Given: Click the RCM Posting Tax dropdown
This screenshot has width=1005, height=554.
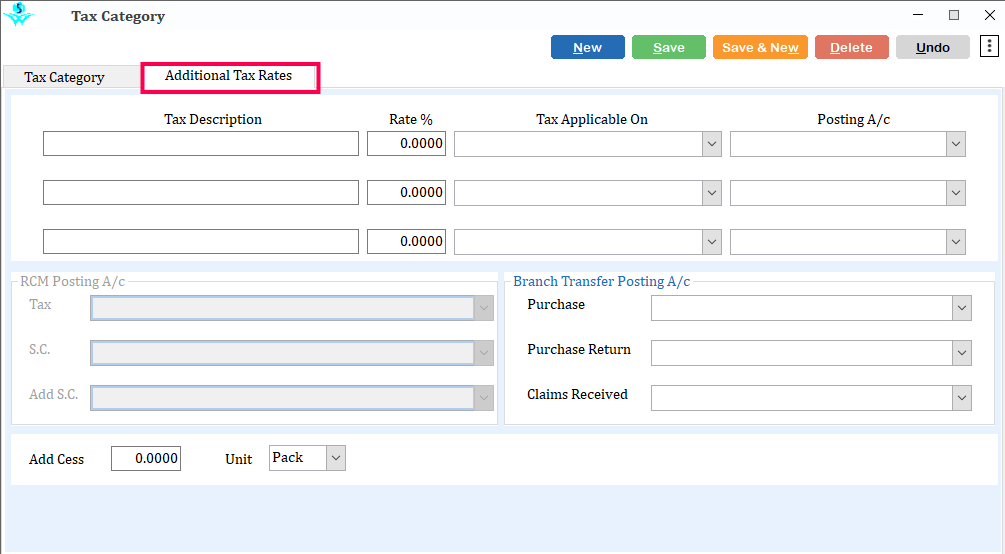Looking at the screenshot, I should click(x=292, y=308).
